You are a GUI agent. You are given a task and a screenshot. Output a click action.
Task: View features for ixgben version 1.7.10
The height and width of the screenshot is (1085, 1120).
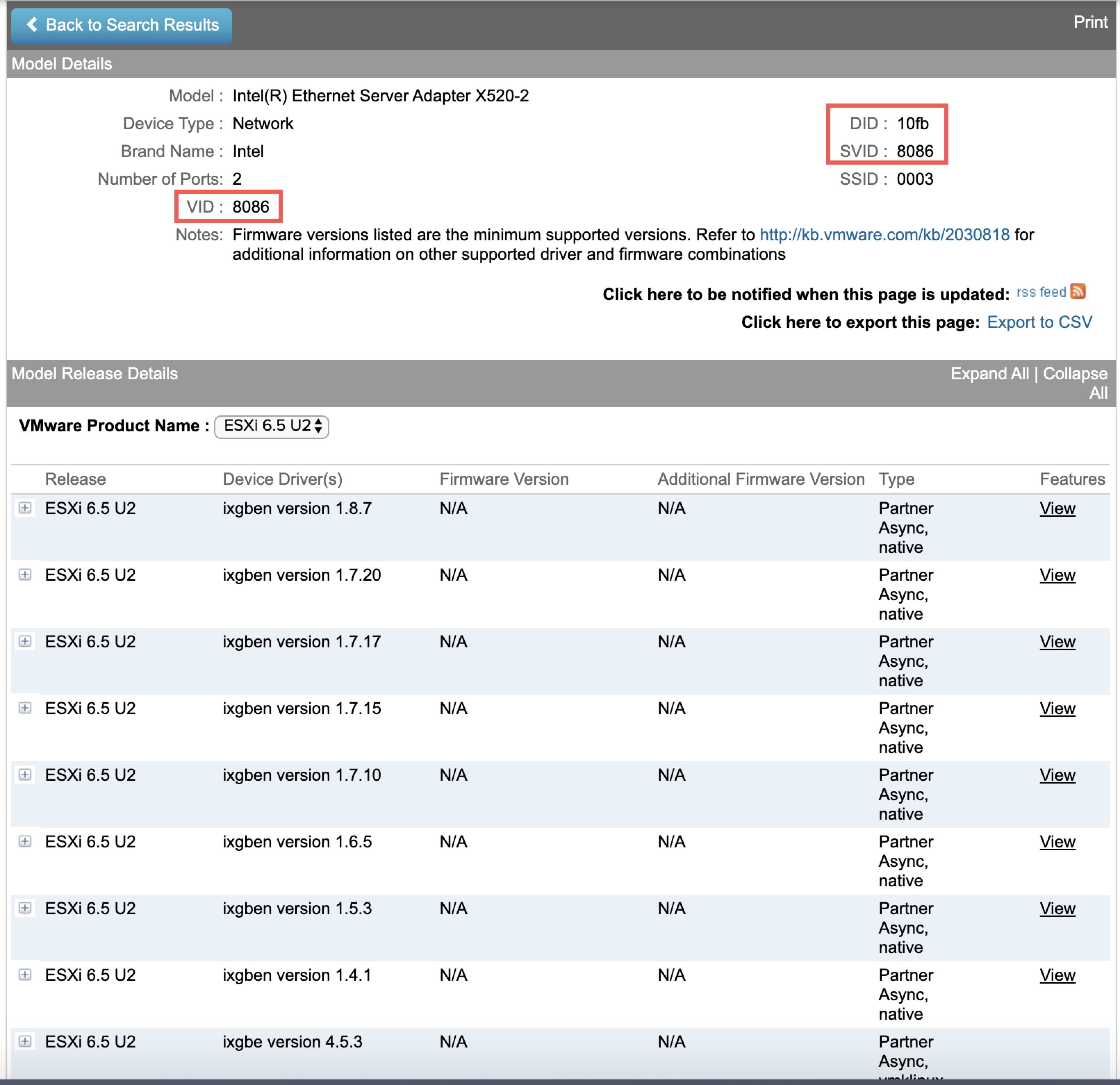1057,775
